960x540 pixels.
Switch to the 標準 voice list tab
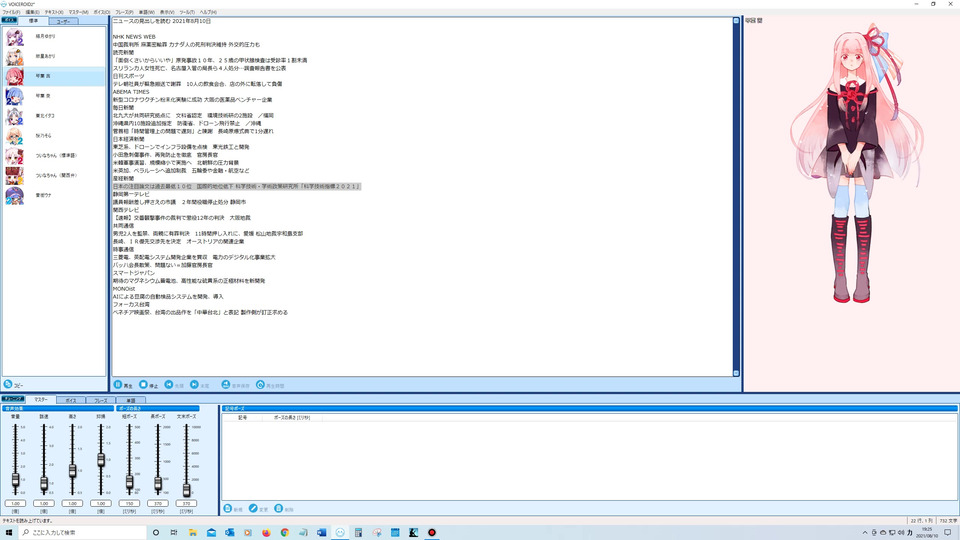[x=33, y=21]
